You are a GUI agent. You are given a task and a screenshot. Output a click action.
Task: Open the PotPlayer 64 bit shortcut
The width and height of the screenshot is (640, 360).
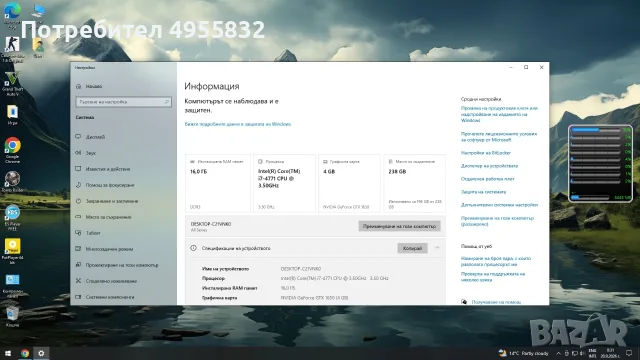[12, 246]
